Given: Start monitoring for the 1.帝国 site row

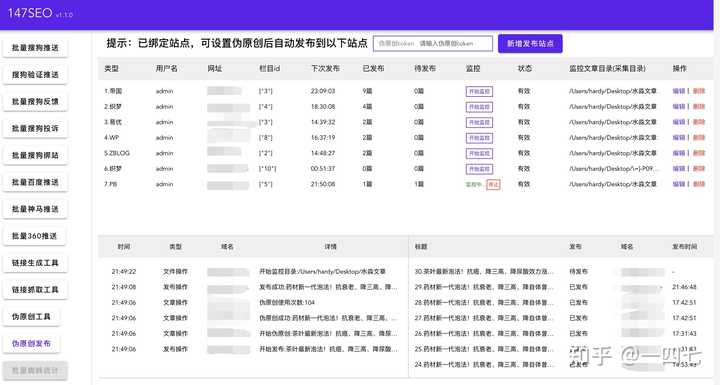Looking at the screenshot, I should point(479,91).
